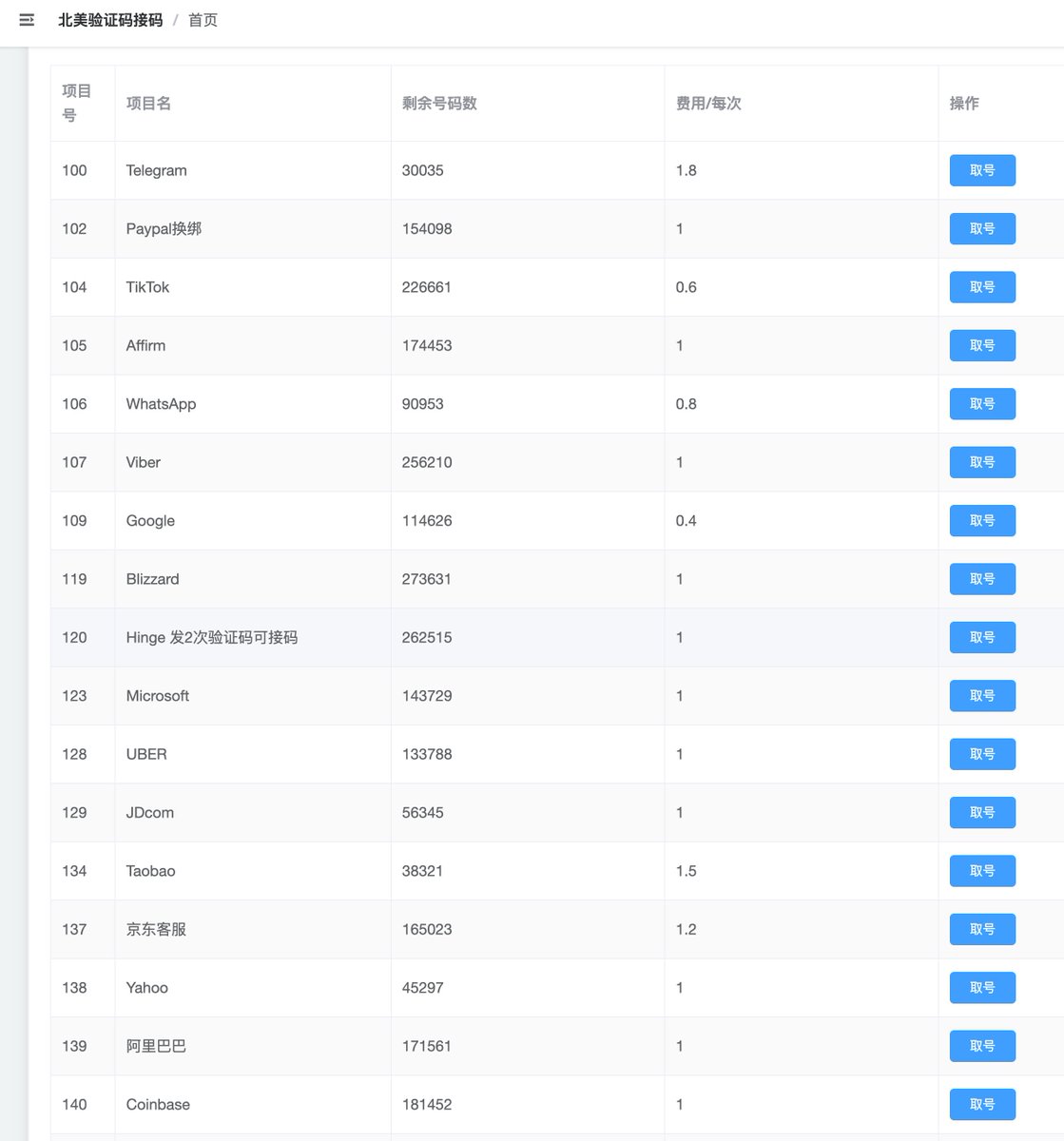The height and width of the screenshot is (1141, 1064).
Task: Click the 1.8 fee for Telegram
Action: [686, 170]
